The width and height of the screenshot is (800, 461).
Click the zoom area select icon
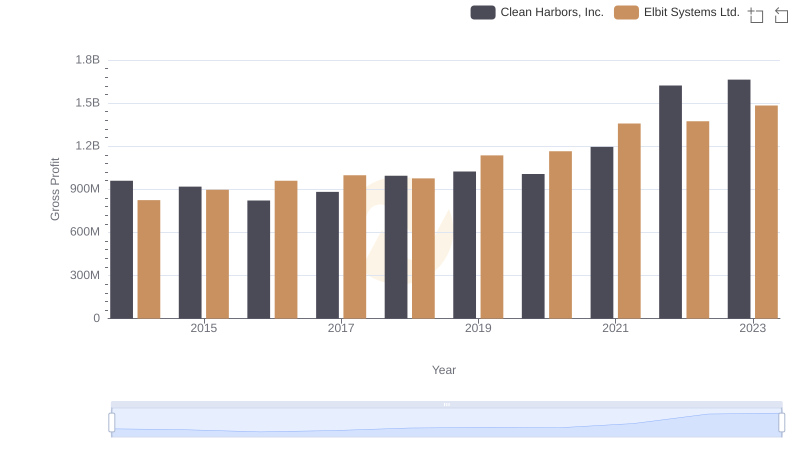(x=756, y=15)
